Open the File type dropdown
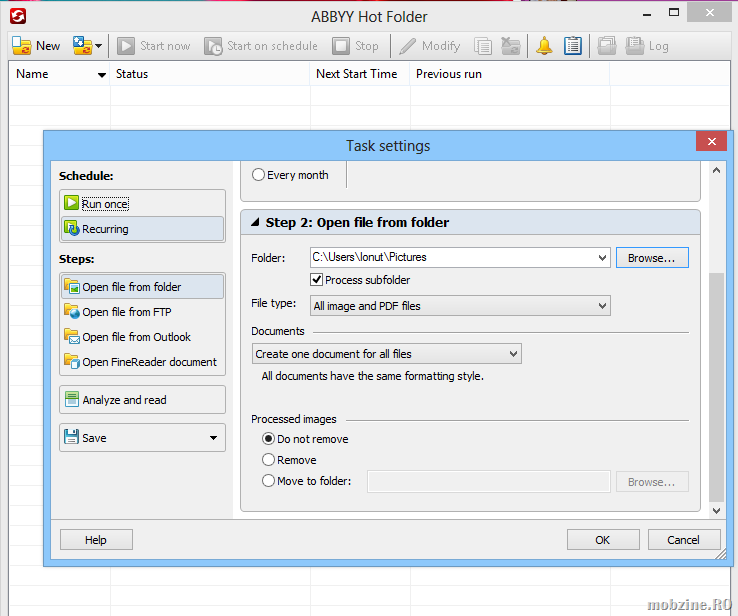Image resolution: width=738 pixels, height=616 pixels. (460, 305)
